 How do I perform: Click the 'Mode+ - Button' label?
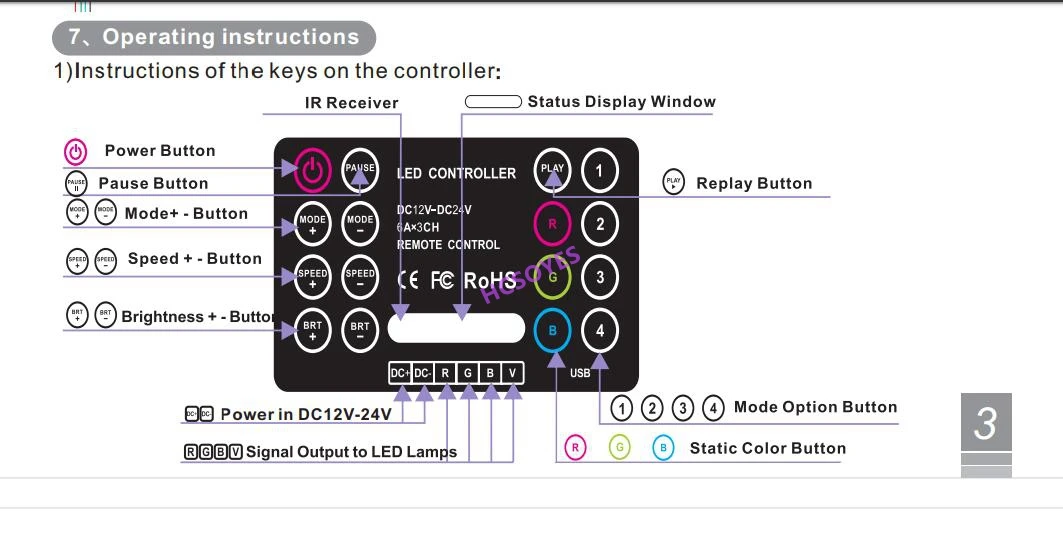tap(186, 214)
